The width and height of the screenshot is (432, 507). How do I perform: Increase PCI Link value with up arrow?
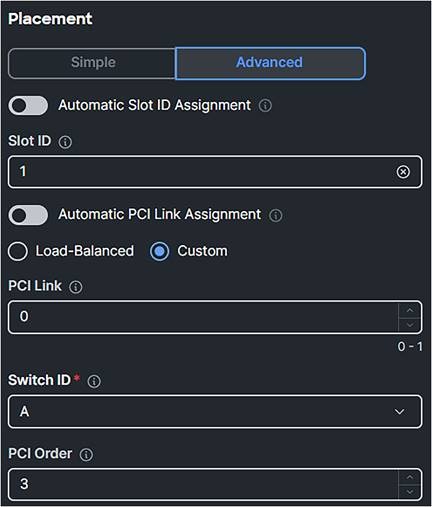click(410, 310)
